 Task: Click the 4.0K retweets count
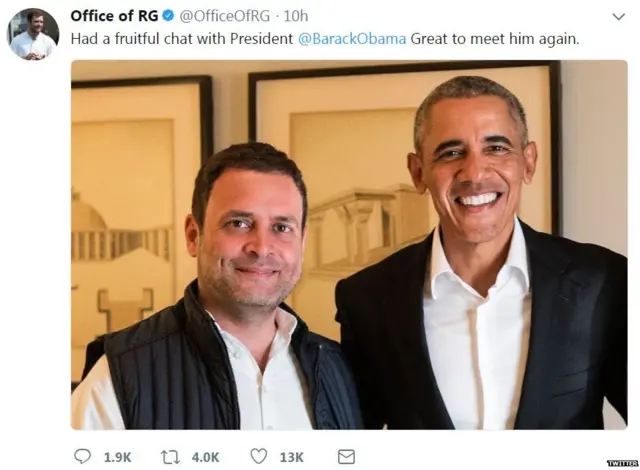click(x=205, y=457)
